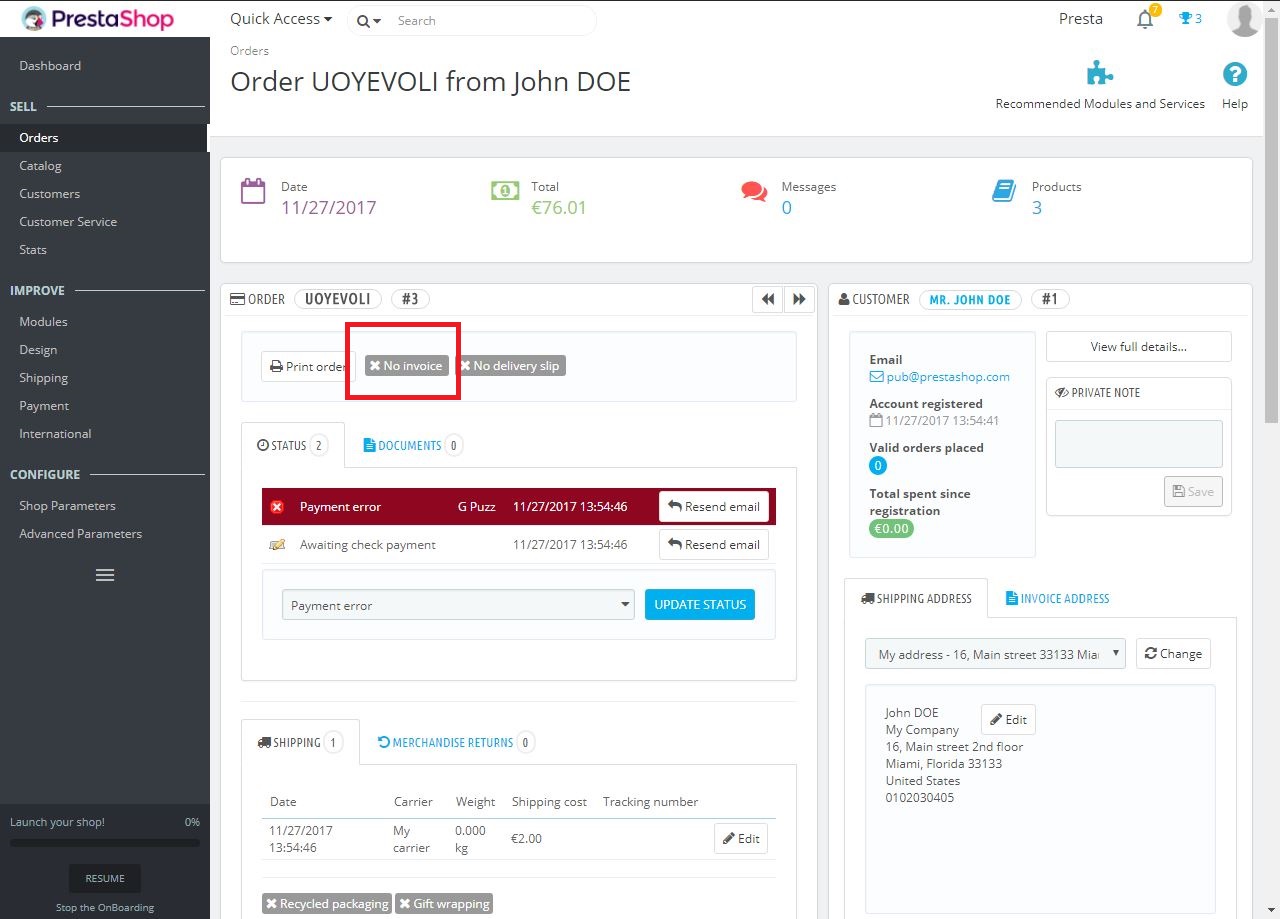Viewport: 1280px width, 919px height.
Task: Open shipping address selection dropdown
Action: [995, 654]
